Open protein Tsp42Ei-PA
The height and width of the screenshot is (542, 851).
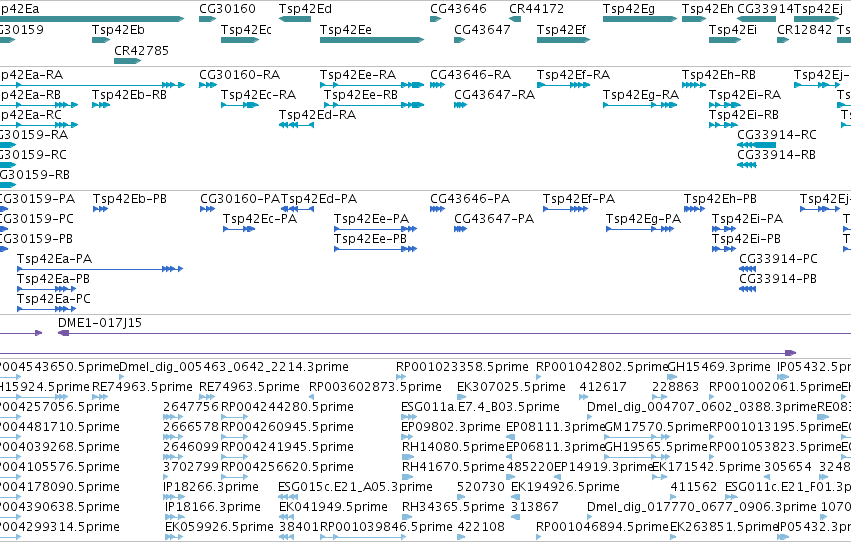click(x=747, y=219)
